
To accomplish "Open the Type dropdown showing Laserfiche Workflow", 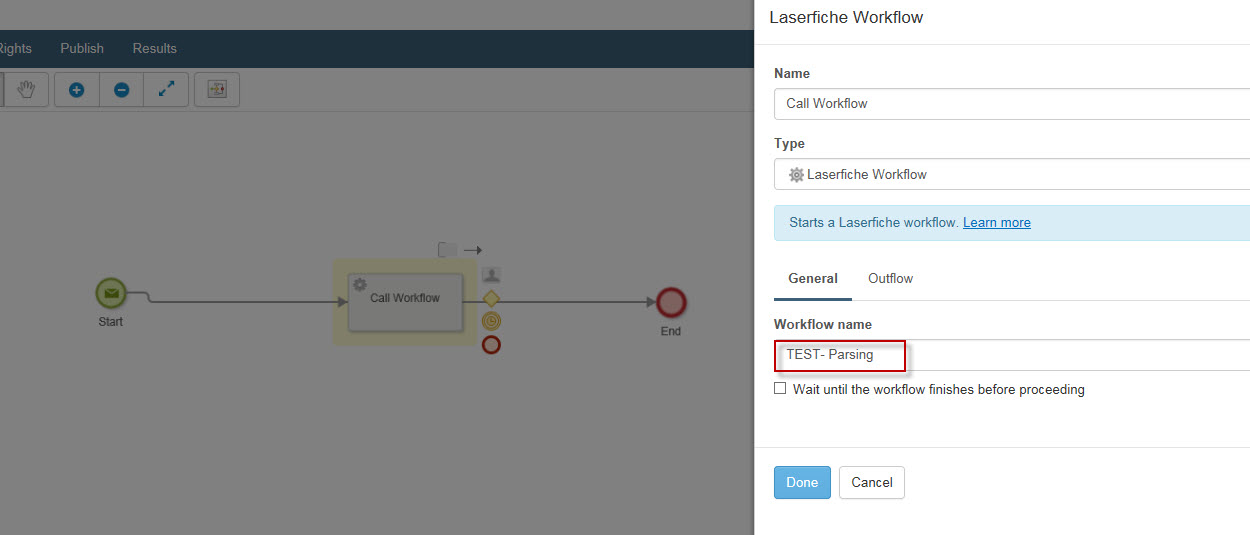I will (1011, 174).
